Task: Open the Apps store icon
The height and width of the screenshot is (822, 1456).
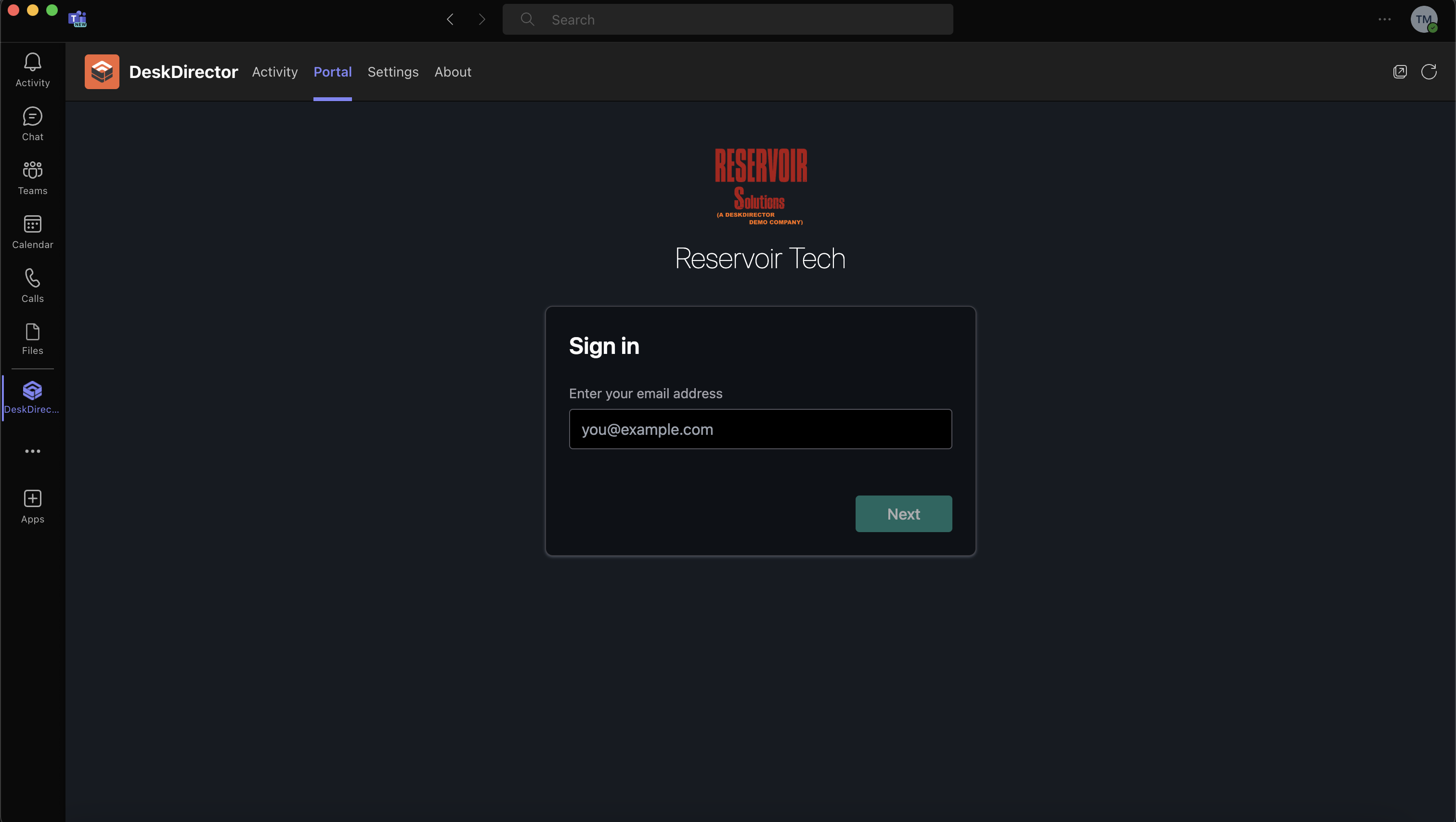Action: point(32,506)
